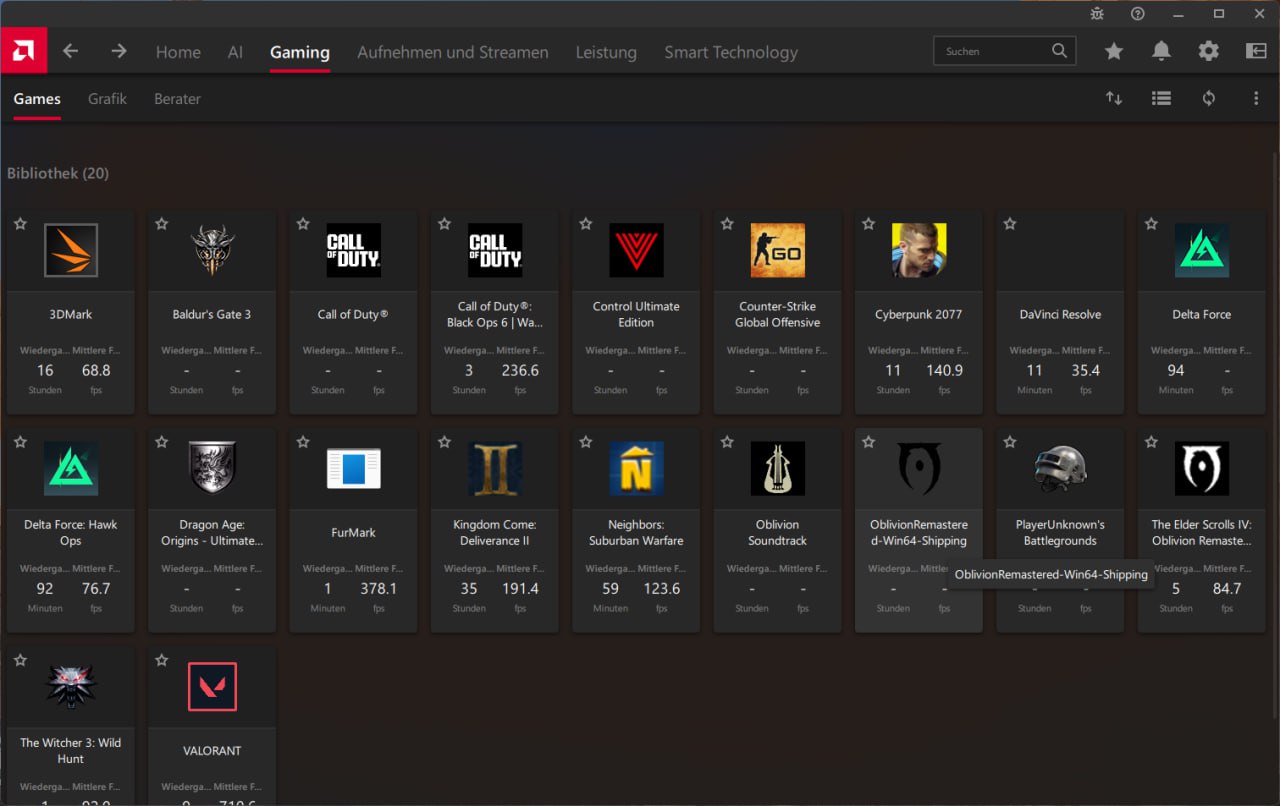The height and width of the screenshot is (806, 1280).
Task: Open the FurMark icon
Action: point(354,468)
